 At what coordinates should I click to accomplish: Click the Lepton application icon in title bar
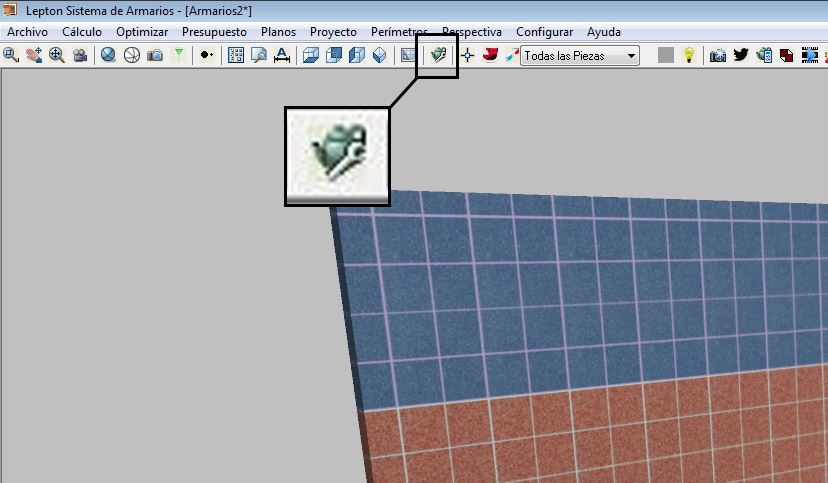click(x=10, y=9)
